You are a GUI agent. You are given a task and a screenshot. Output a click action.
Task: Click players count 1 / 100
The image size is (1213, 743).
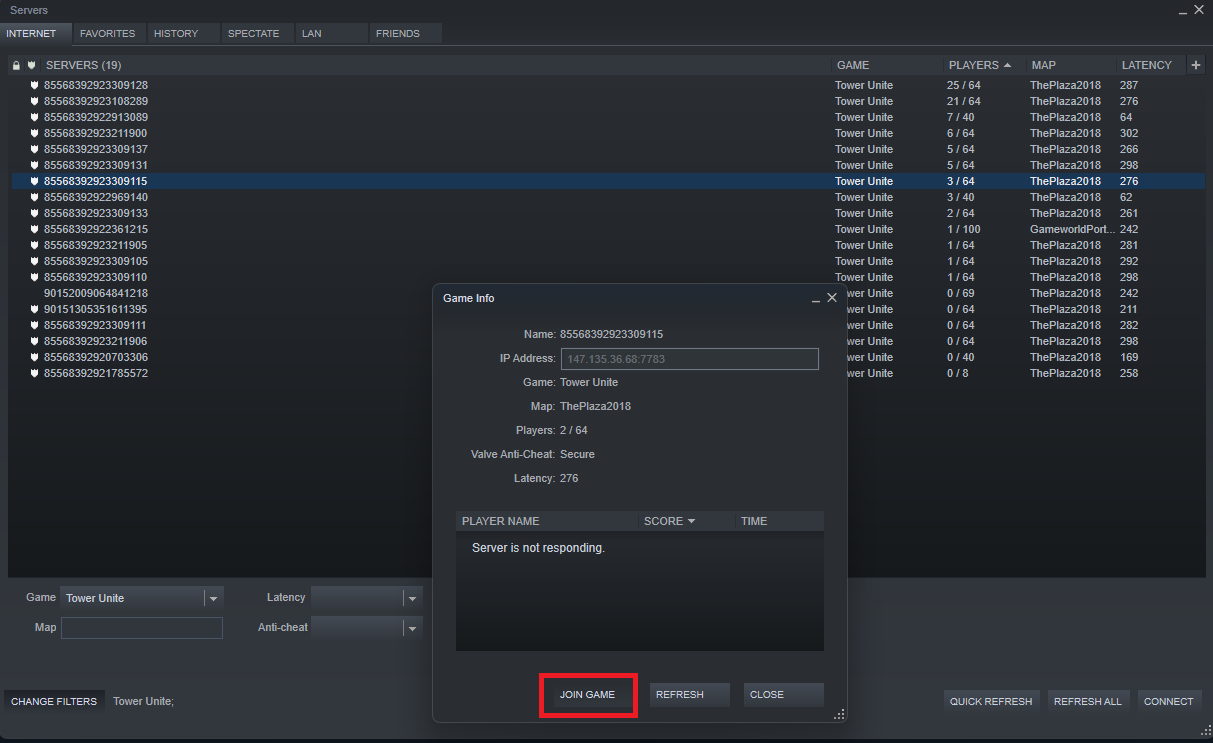click(964, 229)
